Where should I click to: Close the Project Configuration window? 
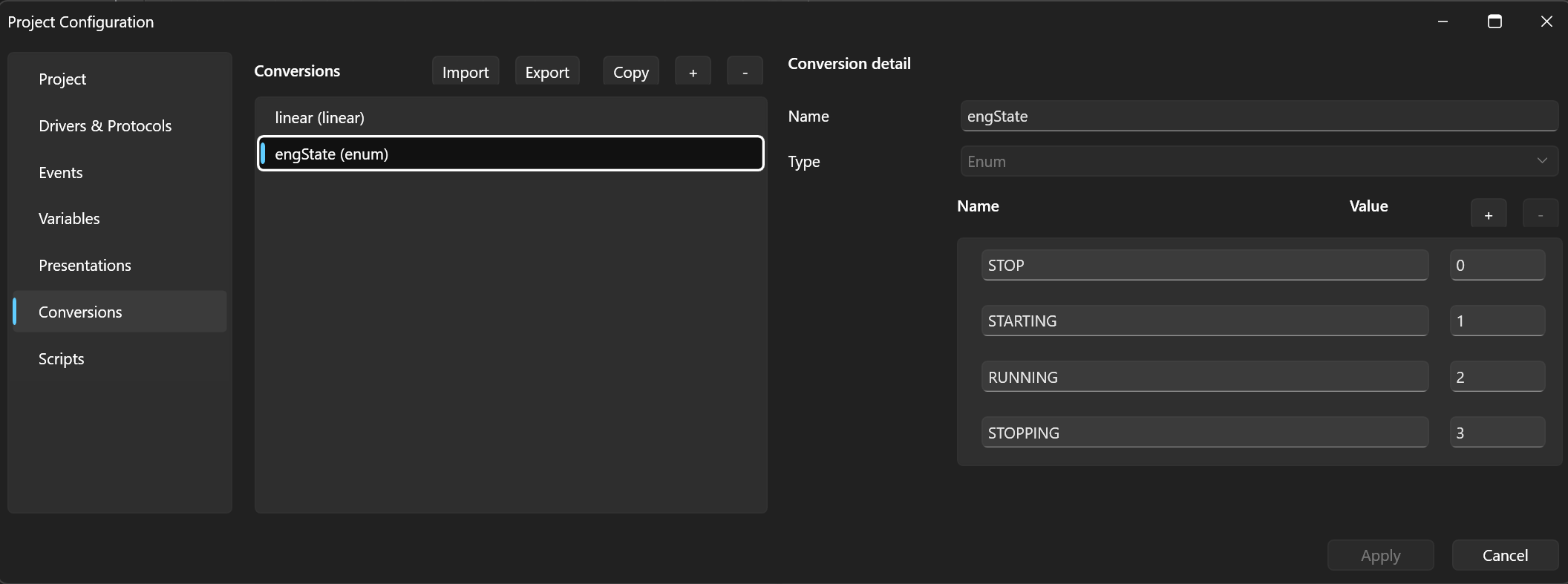(x=1546, y=22)
